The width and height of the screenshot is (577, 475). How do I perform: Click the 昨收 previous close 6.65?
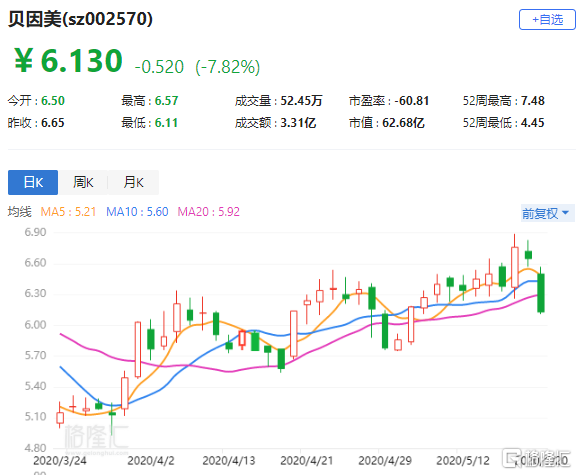pyautogui.click(x=53, y=123)
